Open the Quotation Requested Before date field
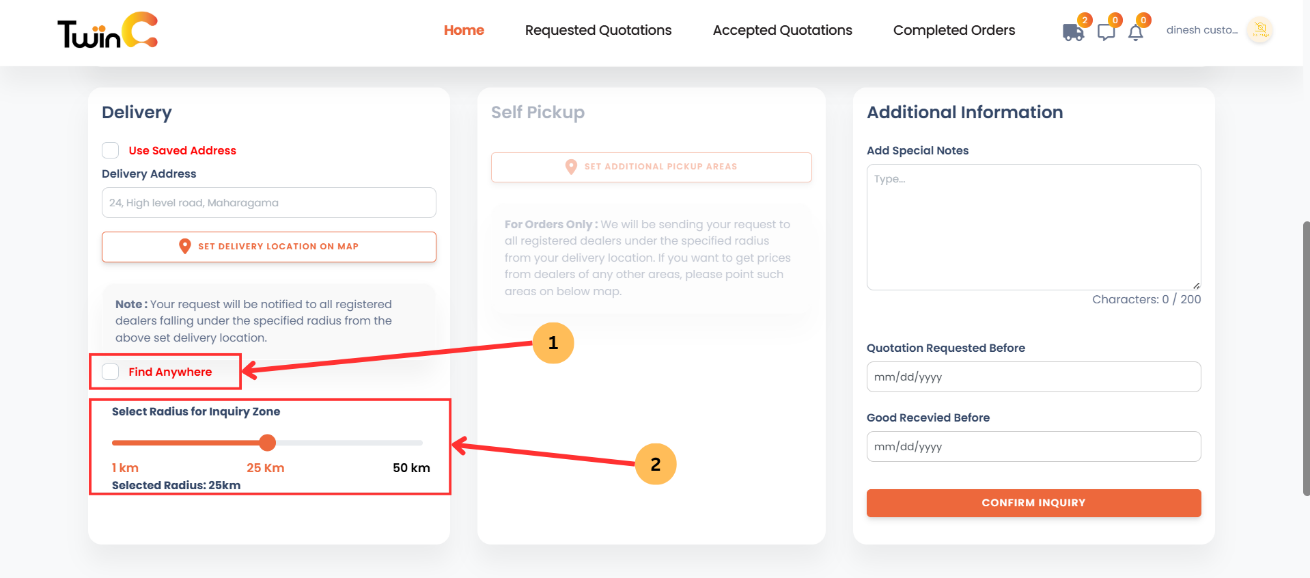The width and height of the screenshot is (1310, 578). point(1033,377)
